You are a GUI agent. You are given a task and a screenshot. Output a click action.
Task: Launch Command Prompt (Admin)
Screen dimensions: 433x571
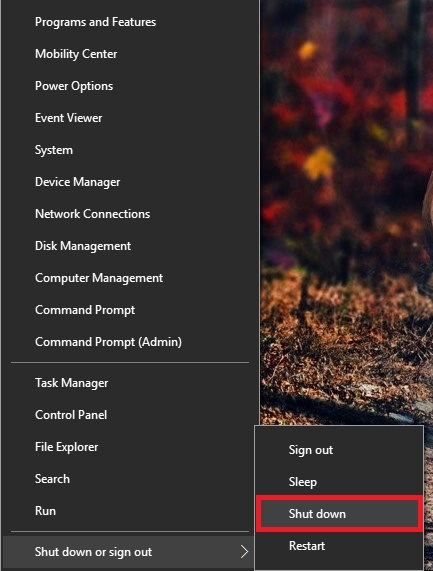[x=129, y=342]
